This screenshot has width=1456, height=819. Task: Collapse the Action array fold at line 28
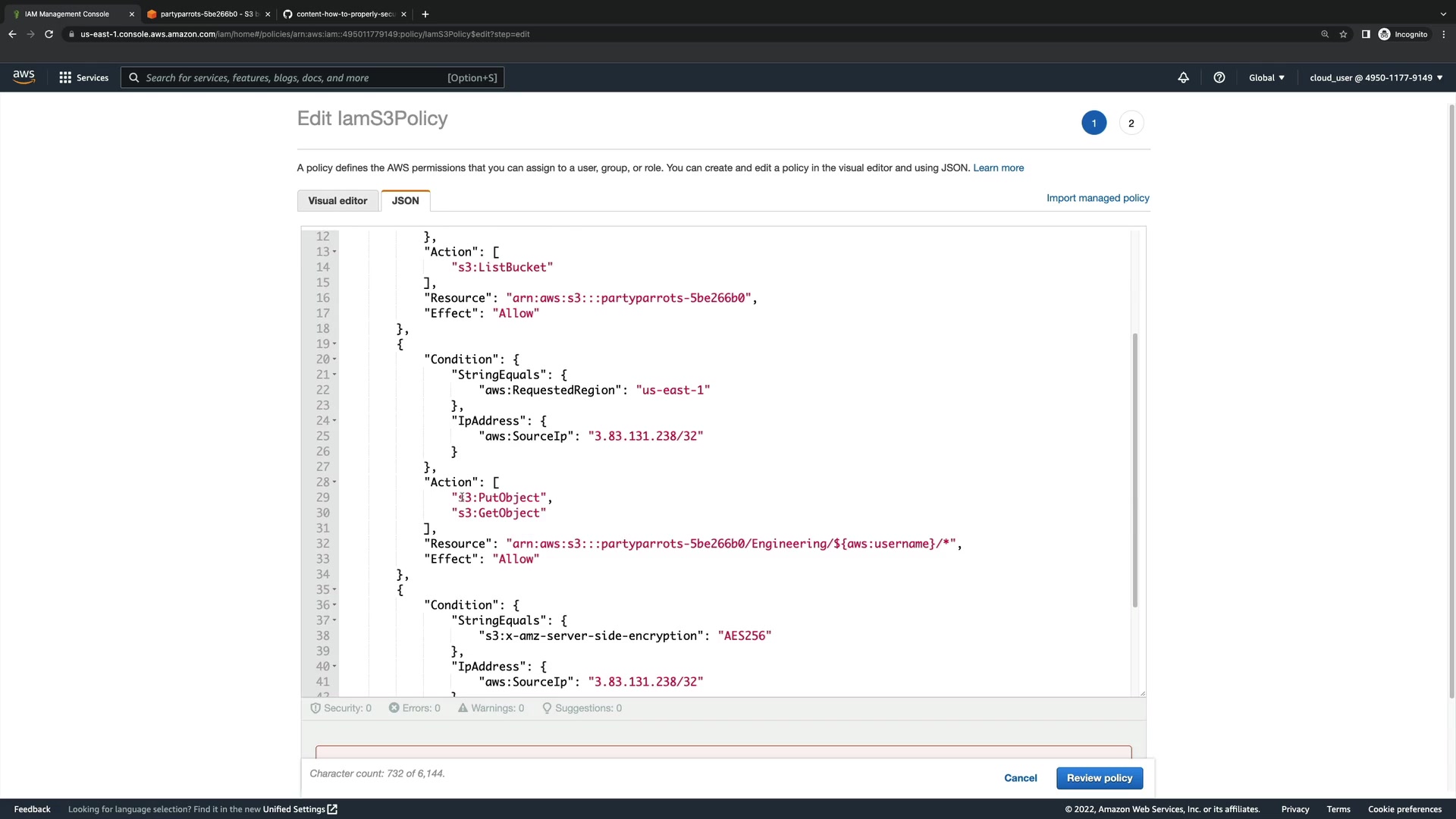334,482
